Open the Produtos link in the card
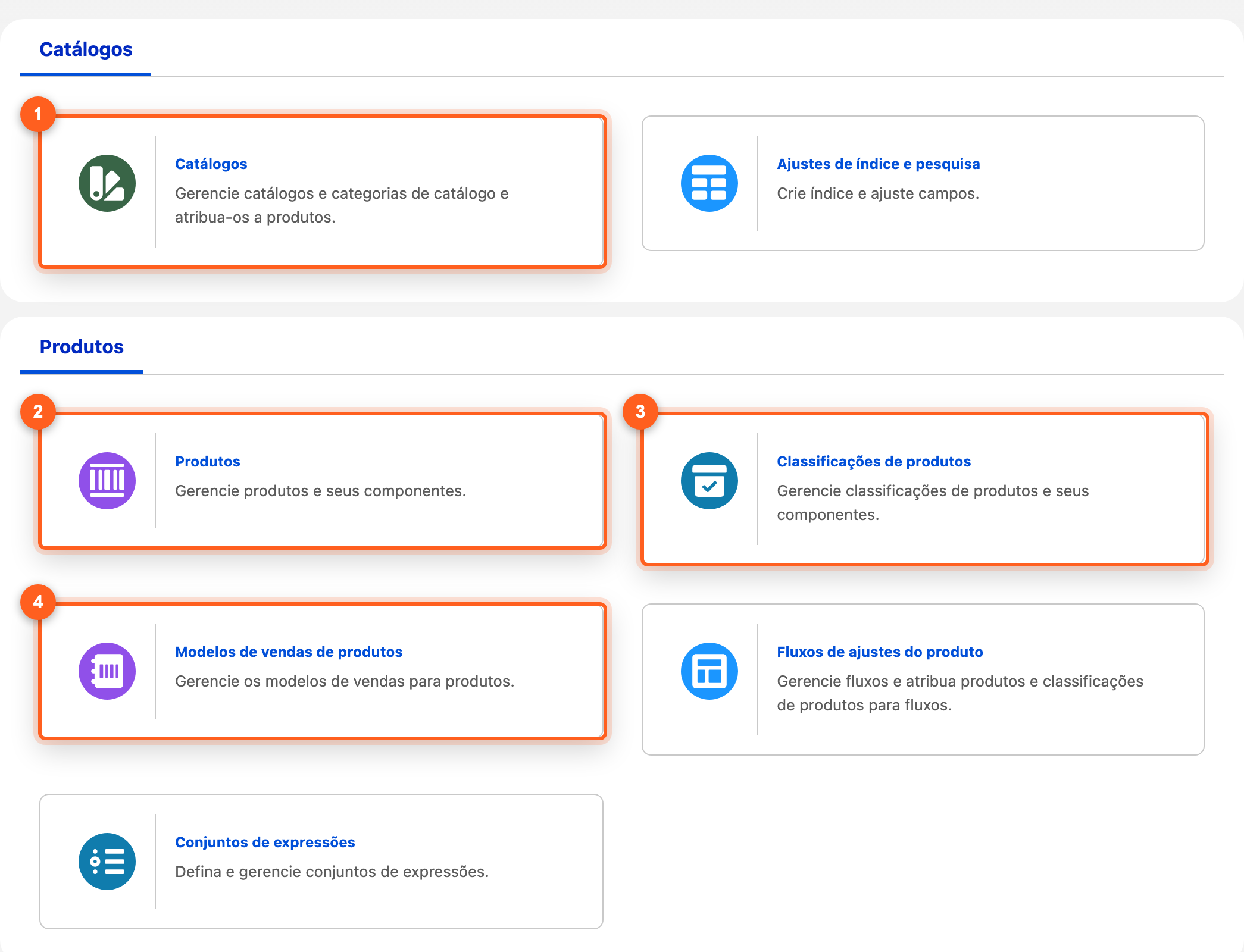Viewport: 1244px width, 952px height. 207,461
